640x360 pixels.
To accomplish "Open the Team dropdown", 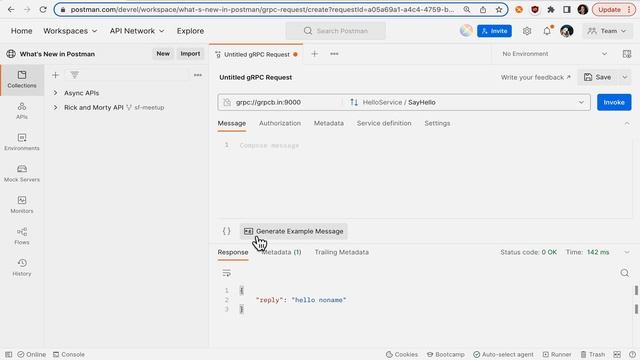I will point(607,31).
